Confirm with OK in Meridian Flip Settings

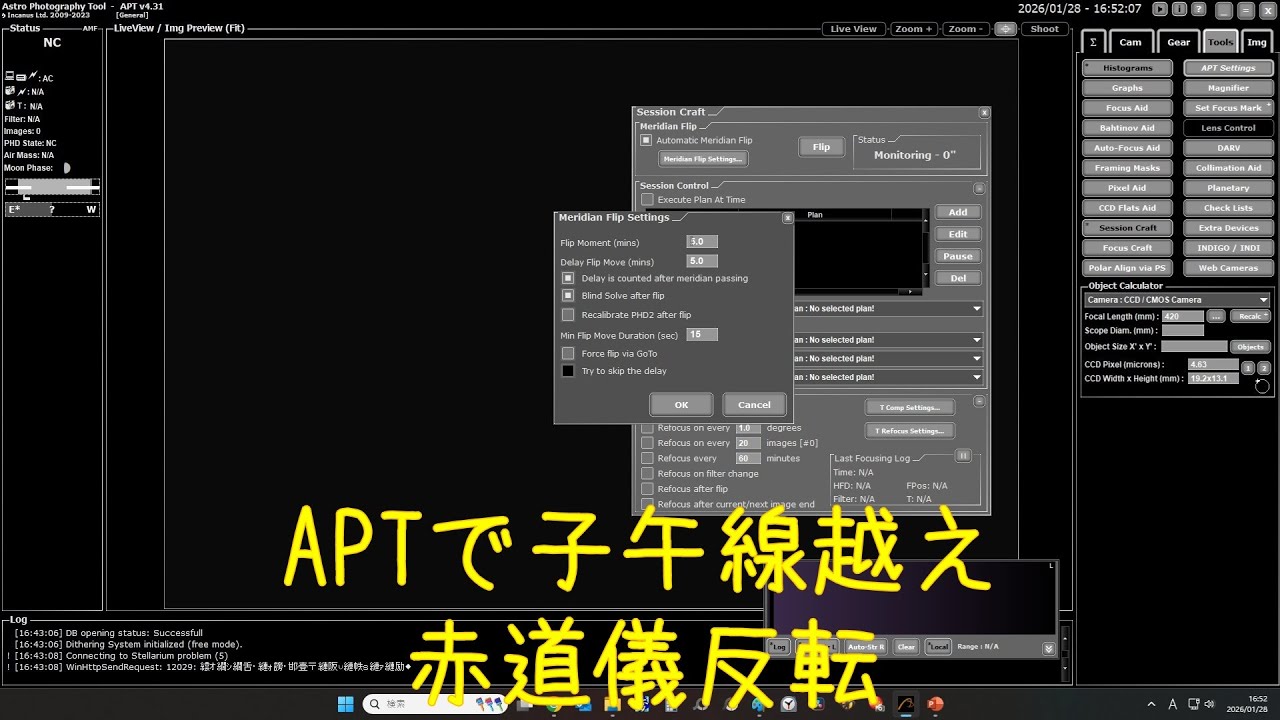click(x=681, y=405)
